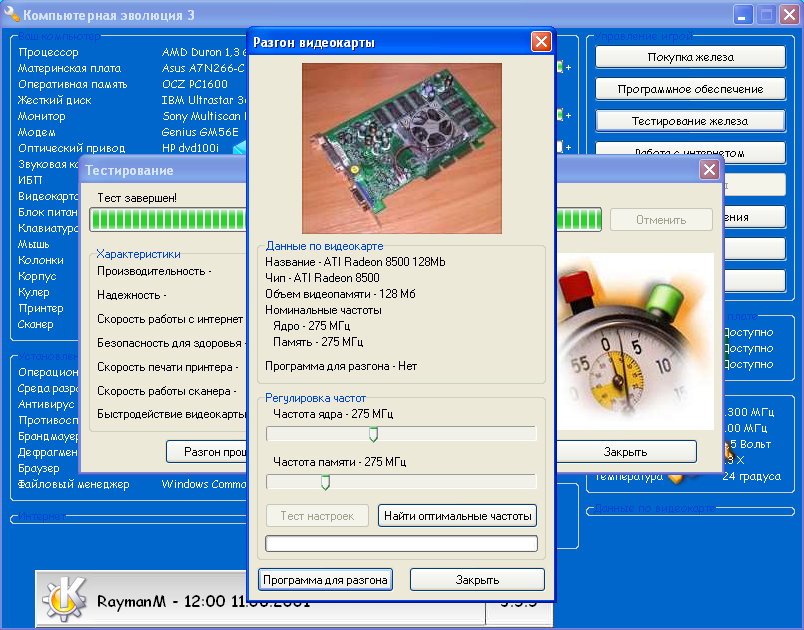Click the Тест настроек button
The image size is (804, 630).
(x=317, y=516)
